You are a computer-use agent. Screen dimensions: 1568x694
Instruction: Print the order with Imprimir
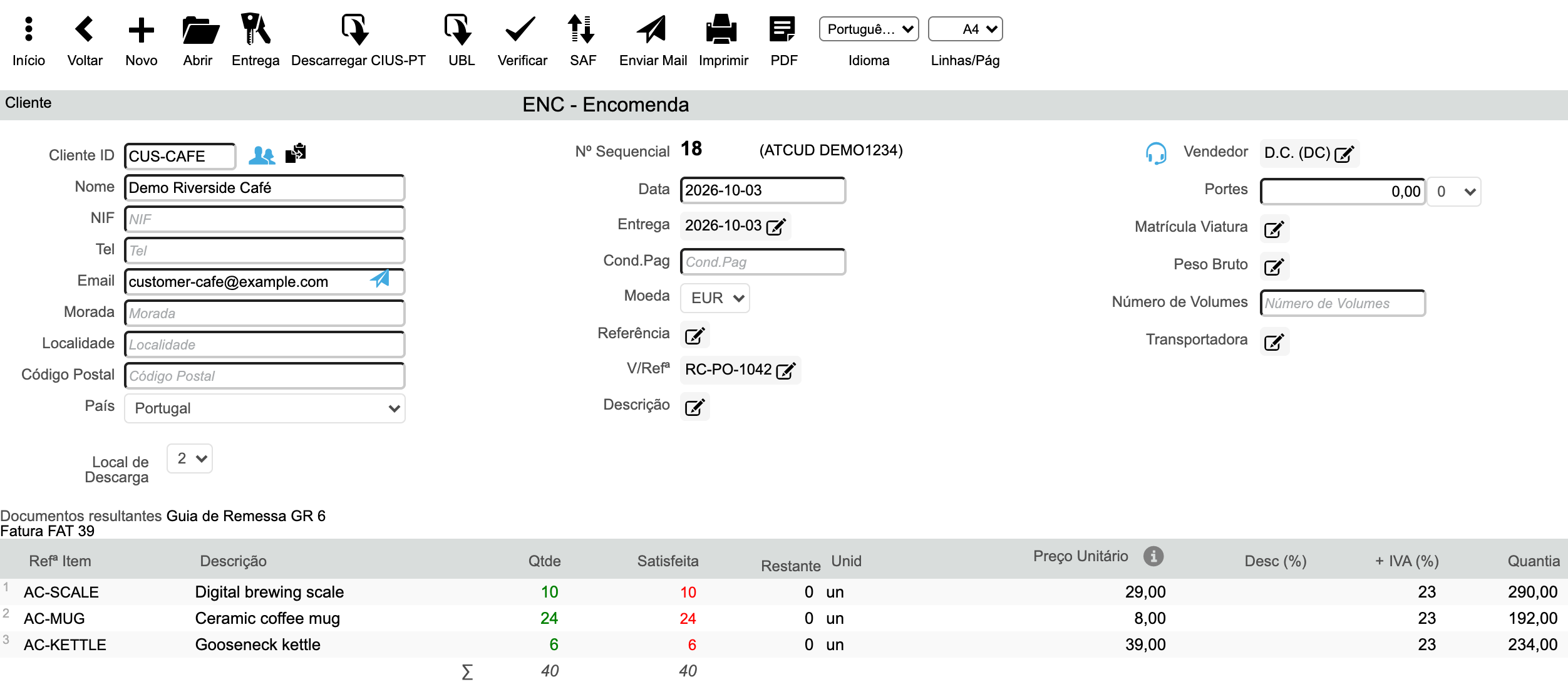(721, 29)
